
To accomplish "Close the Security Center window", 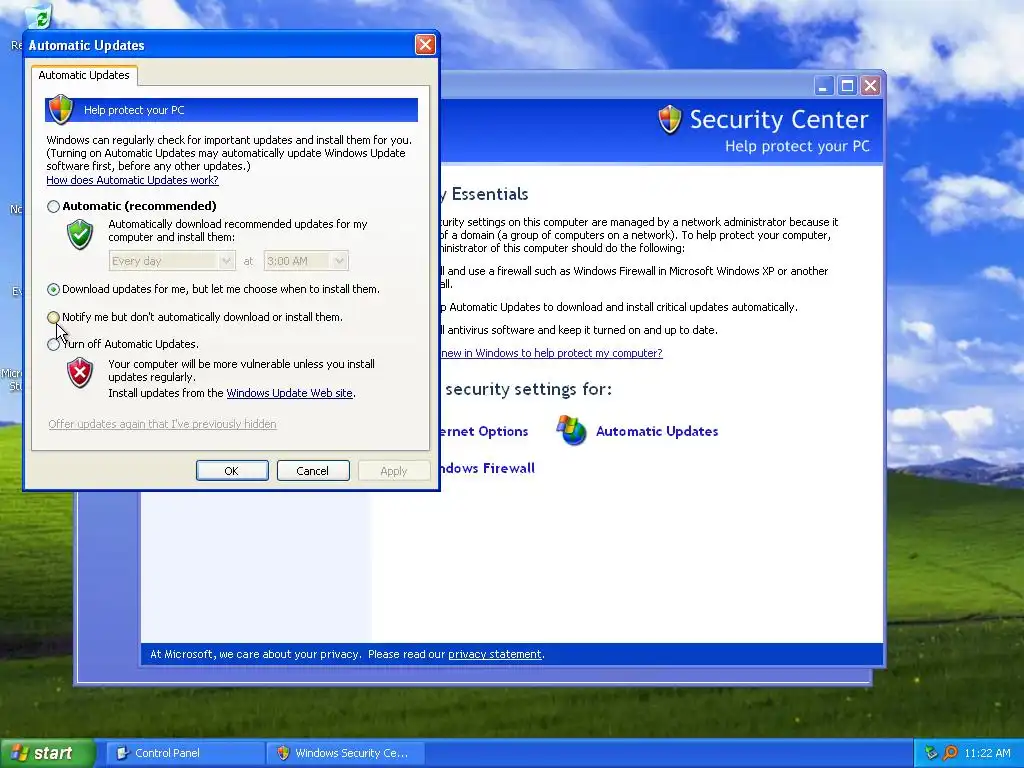I will [x=871, y=86].
